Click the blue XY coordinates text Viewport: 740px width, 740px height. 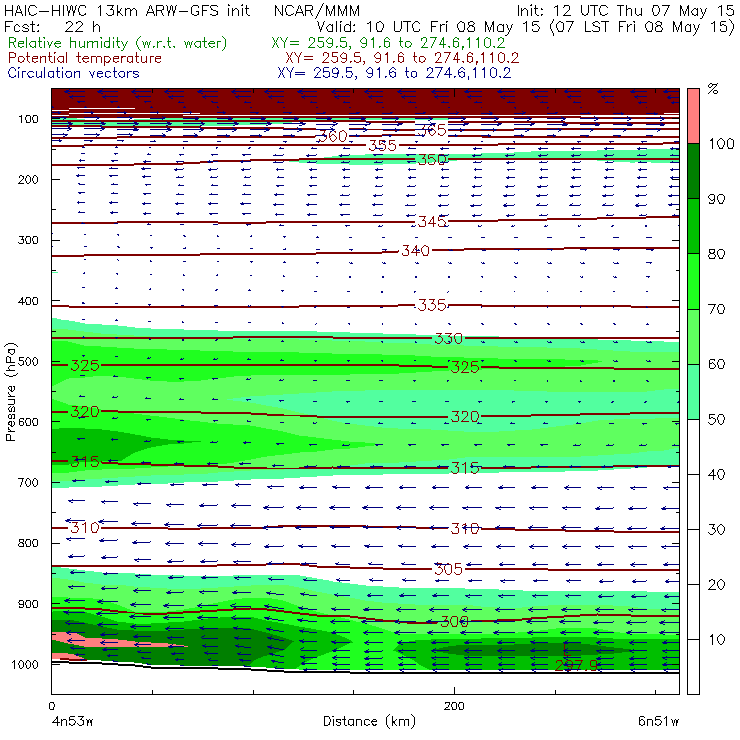click(x=394, y=73)
